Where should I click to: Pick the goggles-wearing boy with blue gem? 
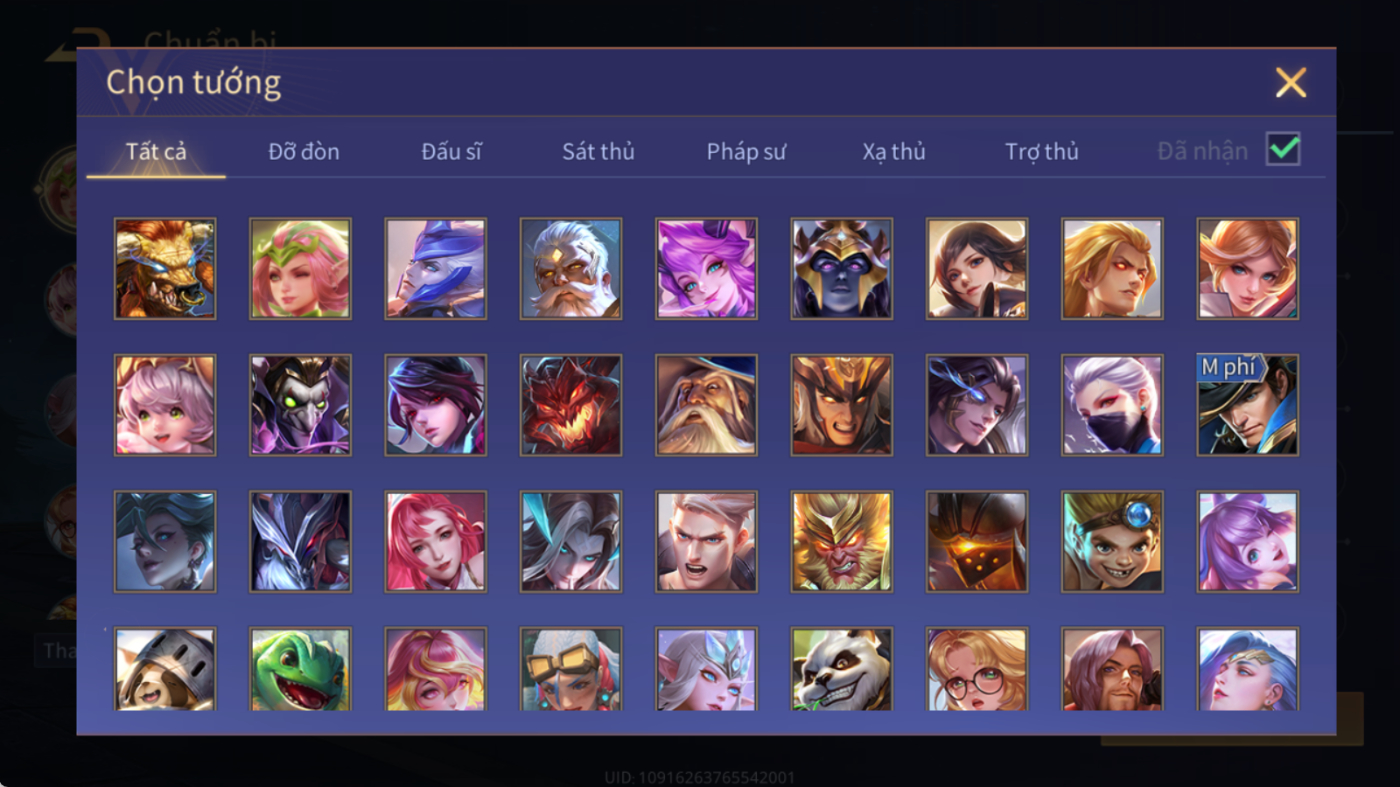(1112, 541)
